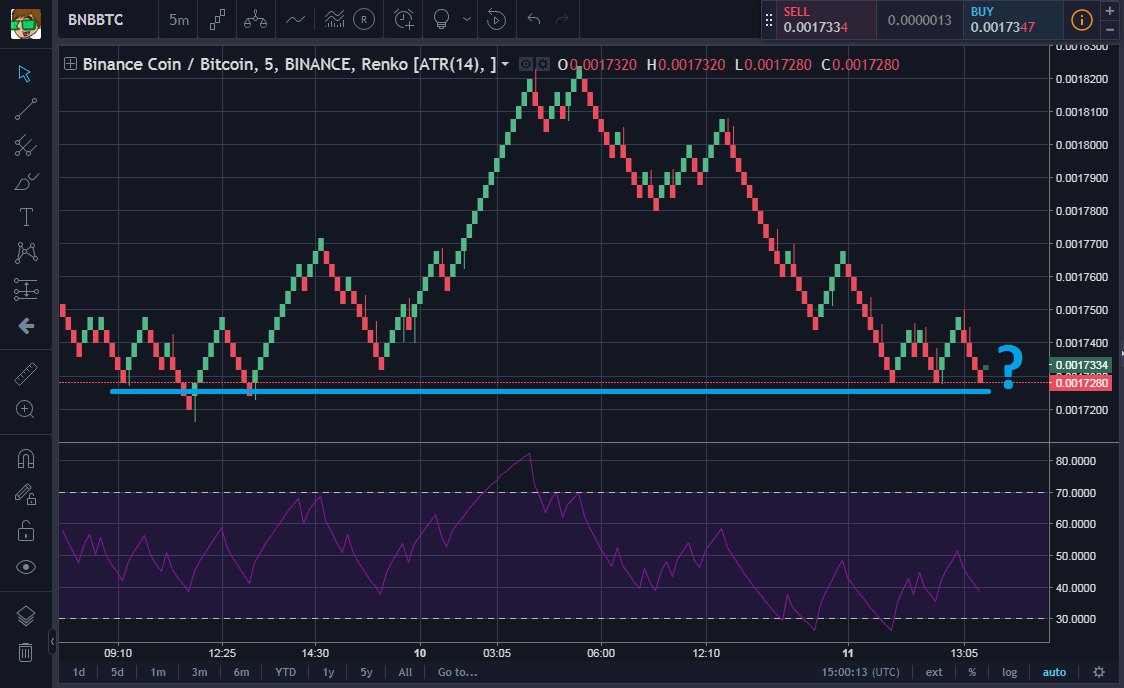
Task: Toggle the 'auto' price scale
Action: 1054,672
